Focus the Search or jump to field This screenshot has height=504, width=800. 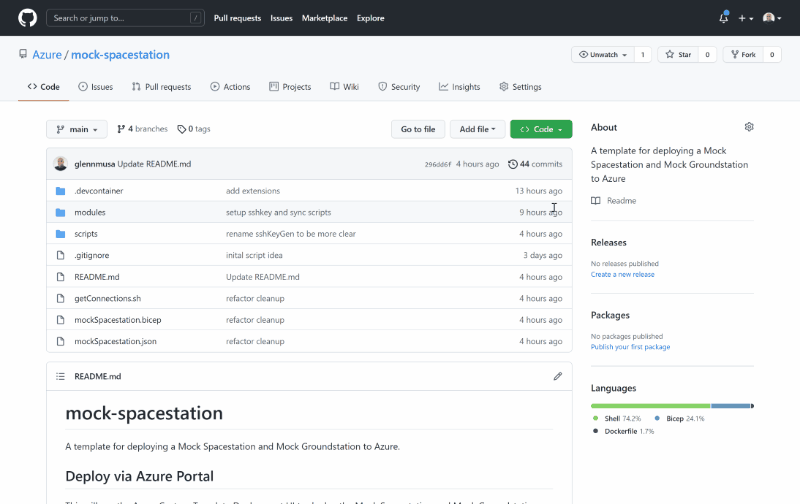(126, 18)
